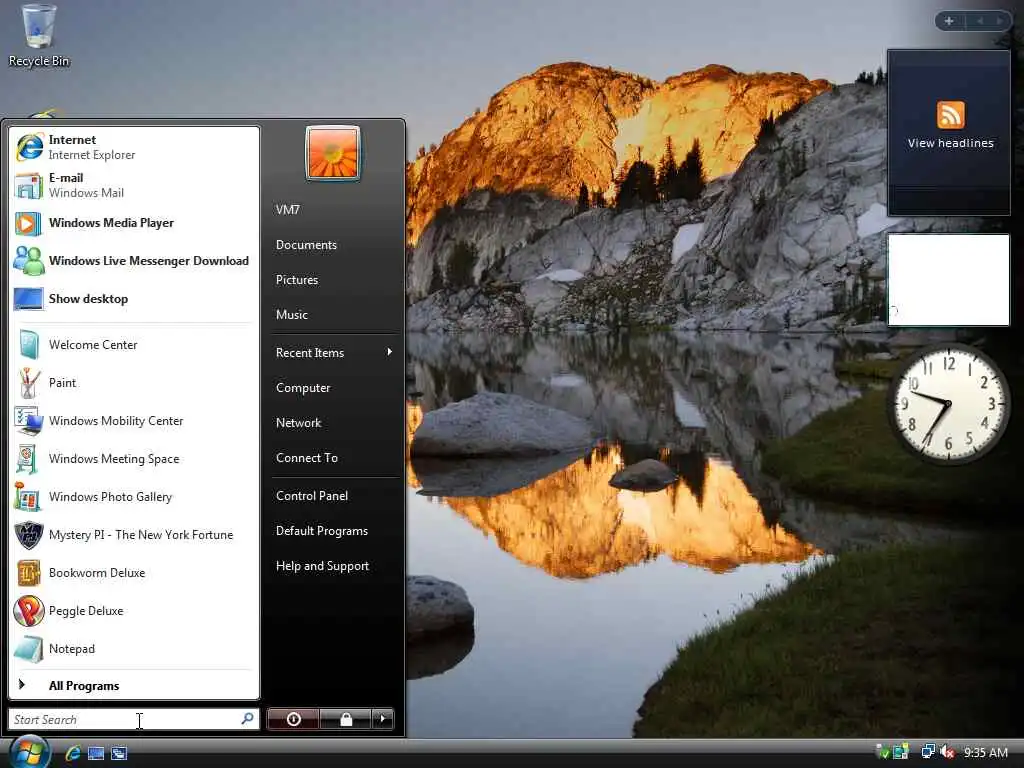Click muted volume tray icon
This screenshot has height=768, width=1024.
pos(947,752)
